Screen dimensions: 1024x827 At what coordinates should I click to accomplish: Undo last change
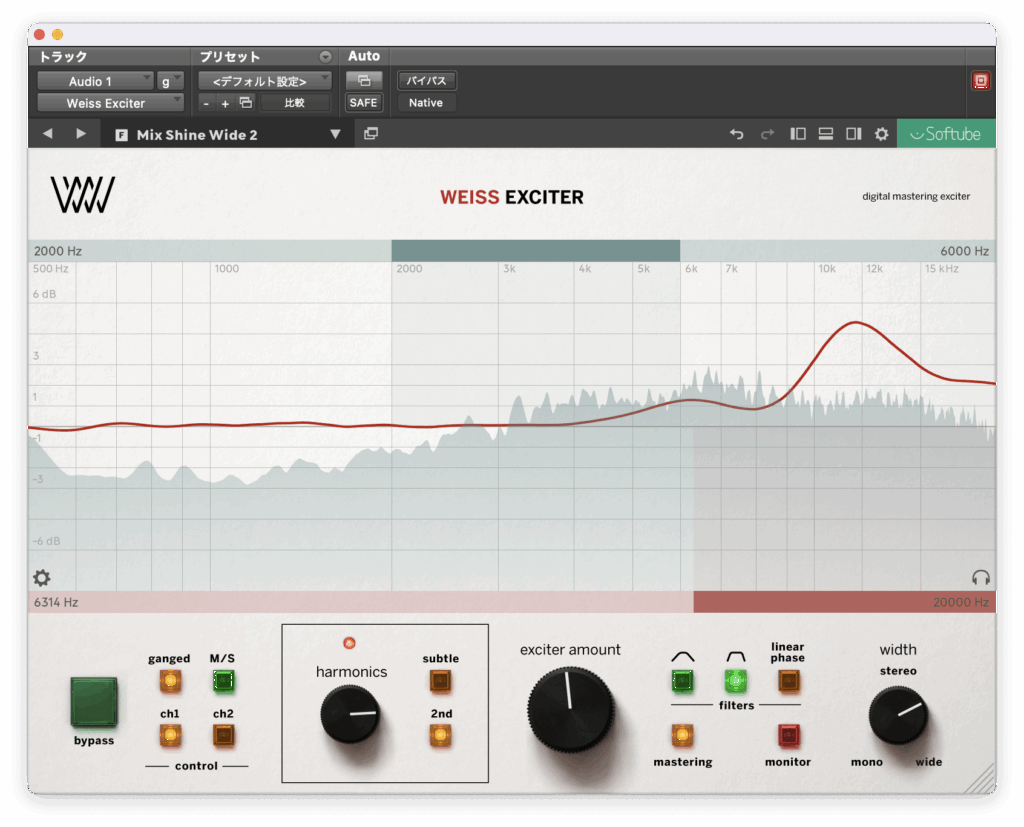tap(737, 134)
